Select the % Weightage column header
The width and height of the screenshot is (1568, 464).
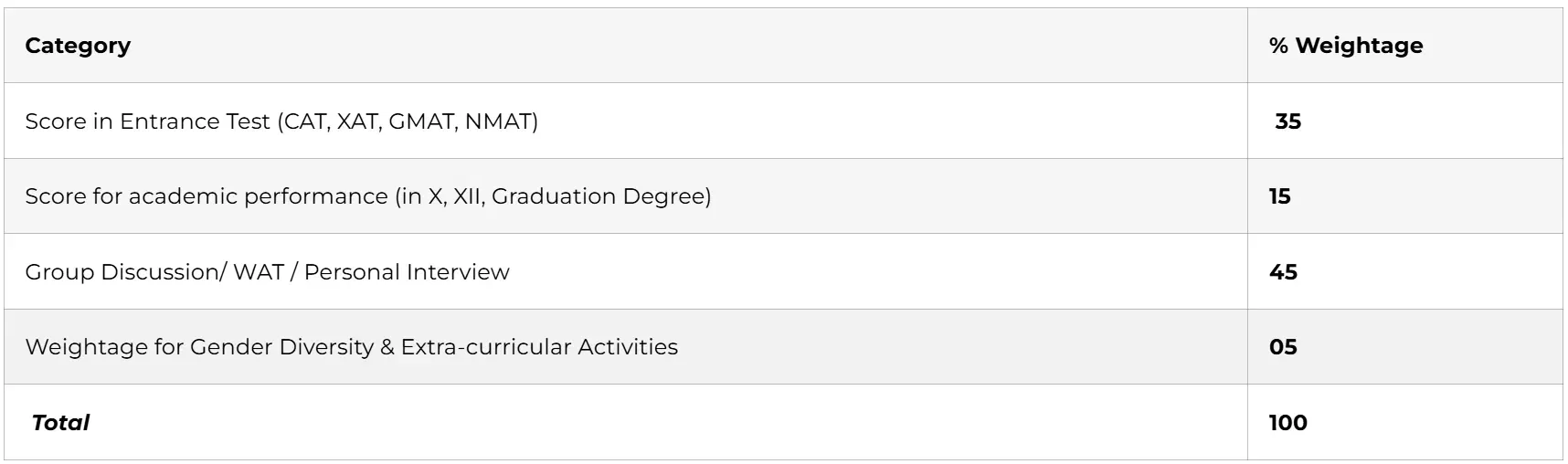tap(1345, 46)
